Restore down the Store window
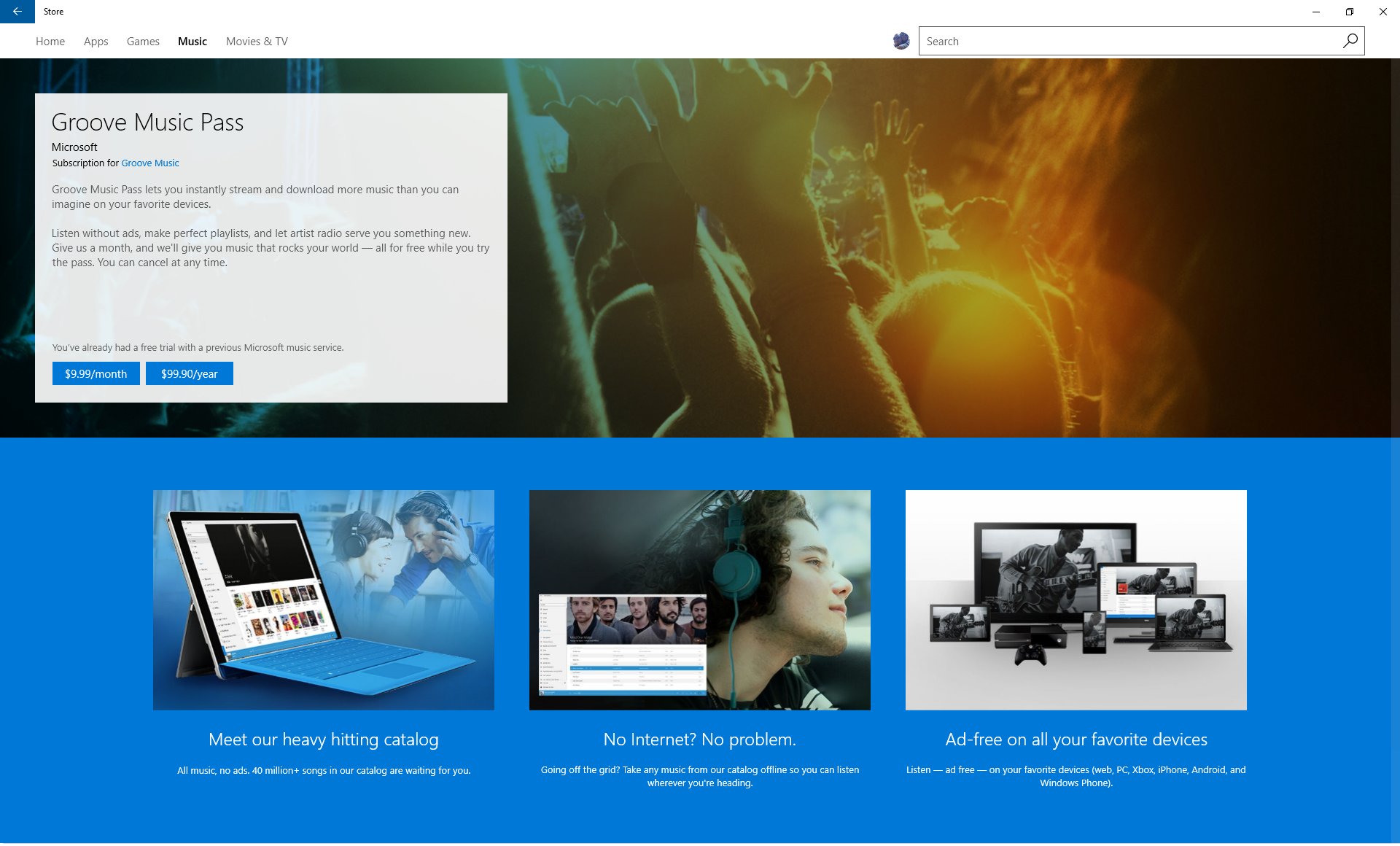This screenshot has height=846, width=1400. pos(1350,12)
